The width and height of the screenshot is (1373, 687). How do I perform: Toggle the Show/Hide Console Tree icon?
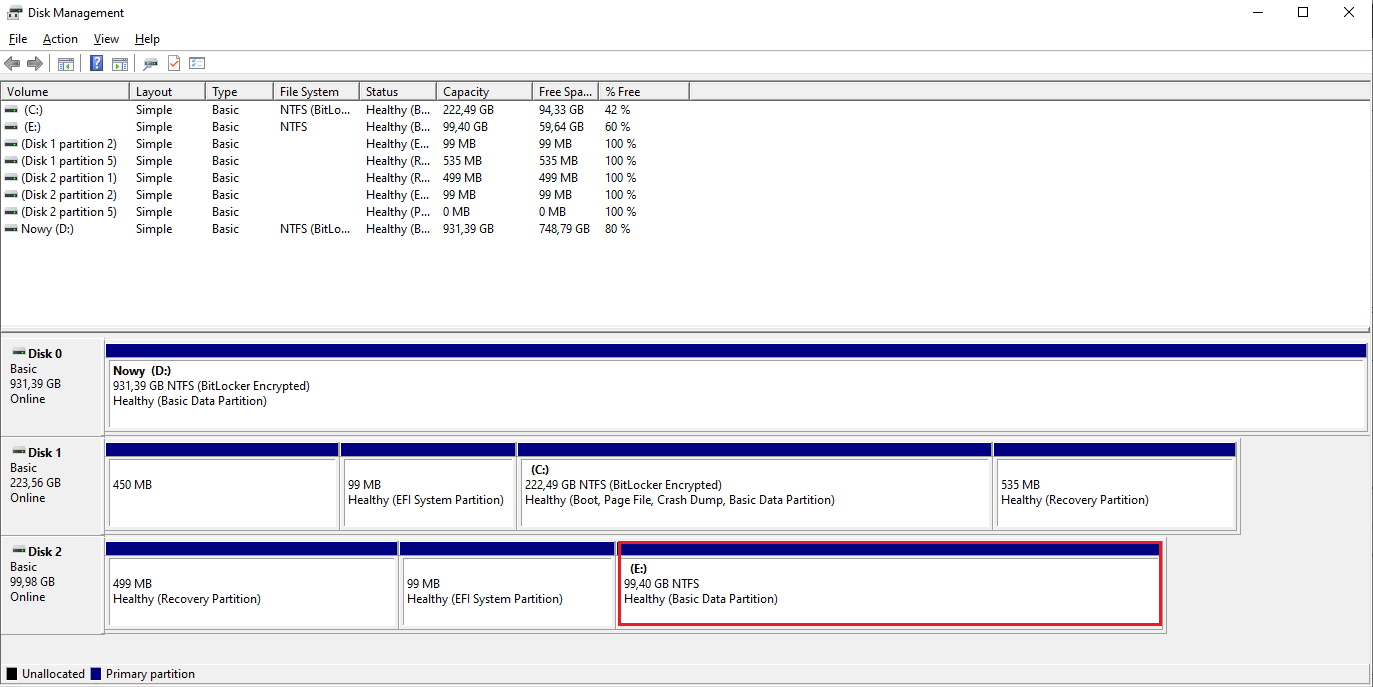click(66, 64)
